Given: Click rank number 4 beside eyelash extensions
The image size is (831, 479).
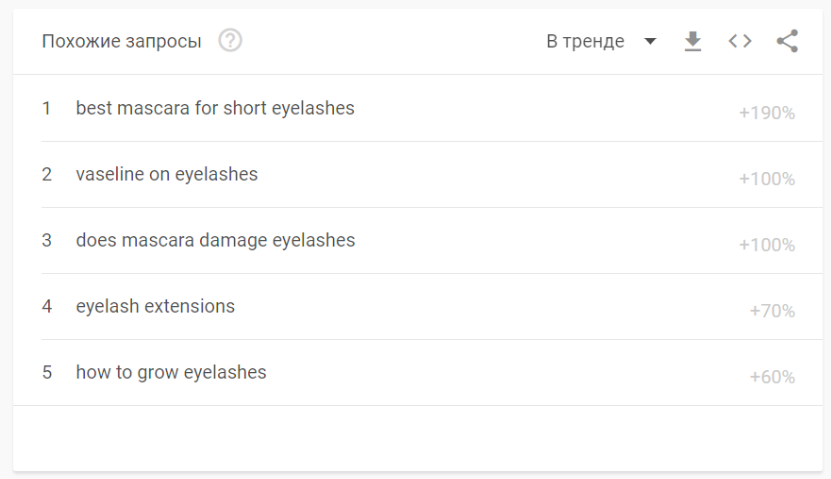Looking at the screenshot, I should tap(47, 306).
